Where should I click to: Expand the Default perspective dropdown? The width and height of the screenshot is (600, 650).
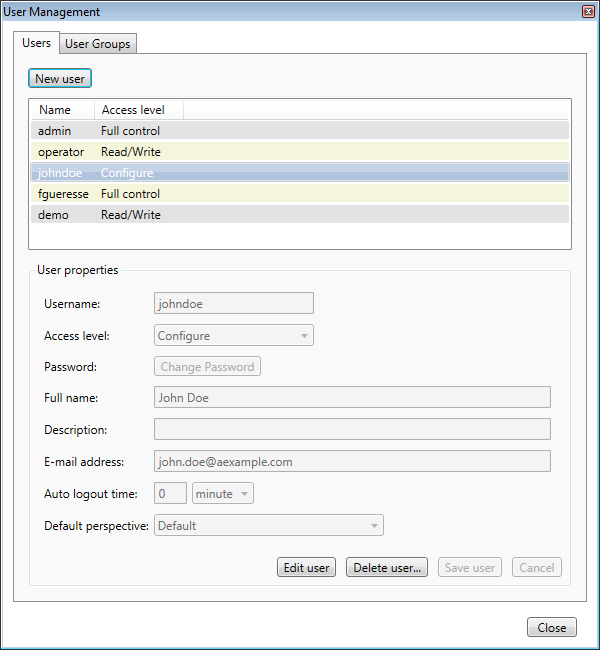(x=269, y=526)
